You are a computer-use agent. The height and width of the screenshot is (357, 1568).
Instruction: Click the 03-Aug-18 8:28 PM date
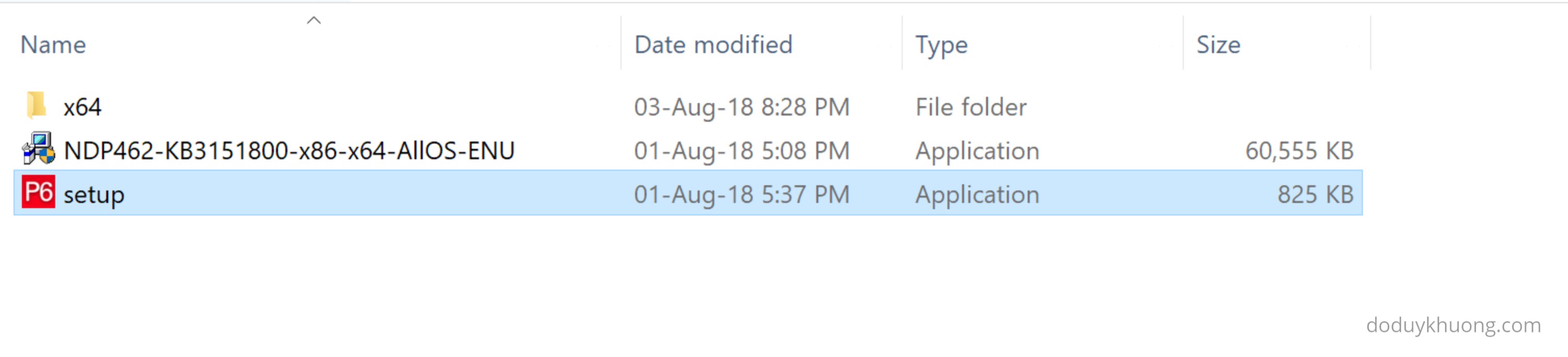coord(741,107)
